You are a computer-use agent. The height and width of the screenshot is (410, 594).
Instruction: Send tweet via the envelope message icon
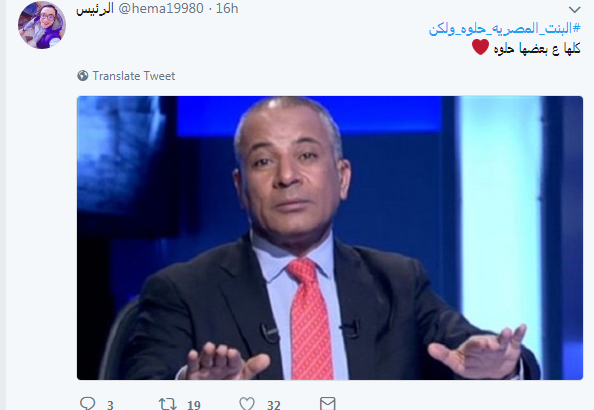coord(327,404)
